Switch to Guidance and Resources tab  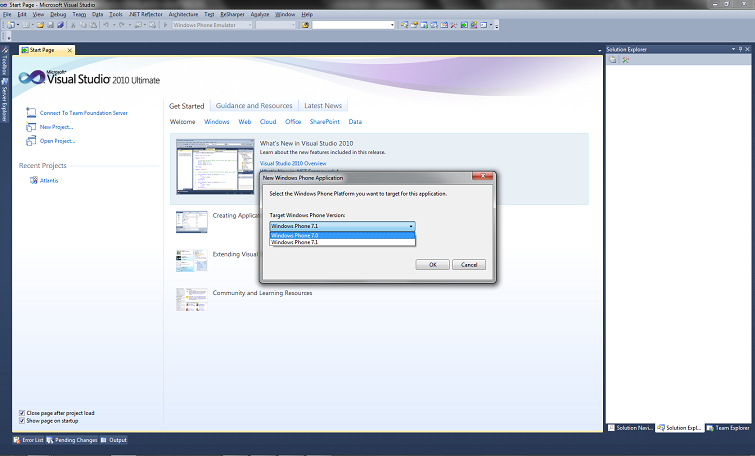(254, 105)
